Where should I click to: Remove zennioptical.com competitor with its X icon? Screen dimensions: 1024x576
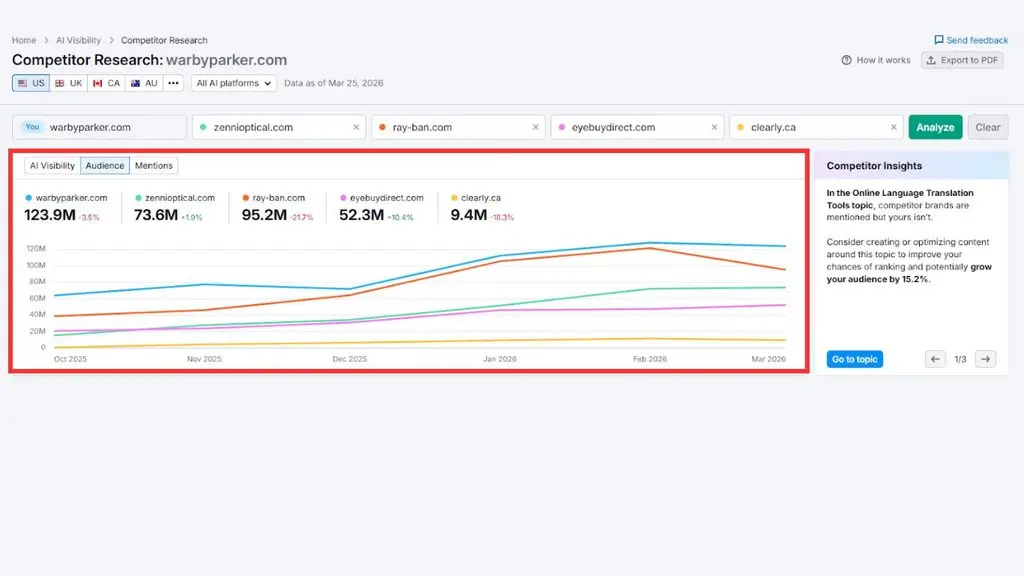pyautogui.click(x=356, y=127)
